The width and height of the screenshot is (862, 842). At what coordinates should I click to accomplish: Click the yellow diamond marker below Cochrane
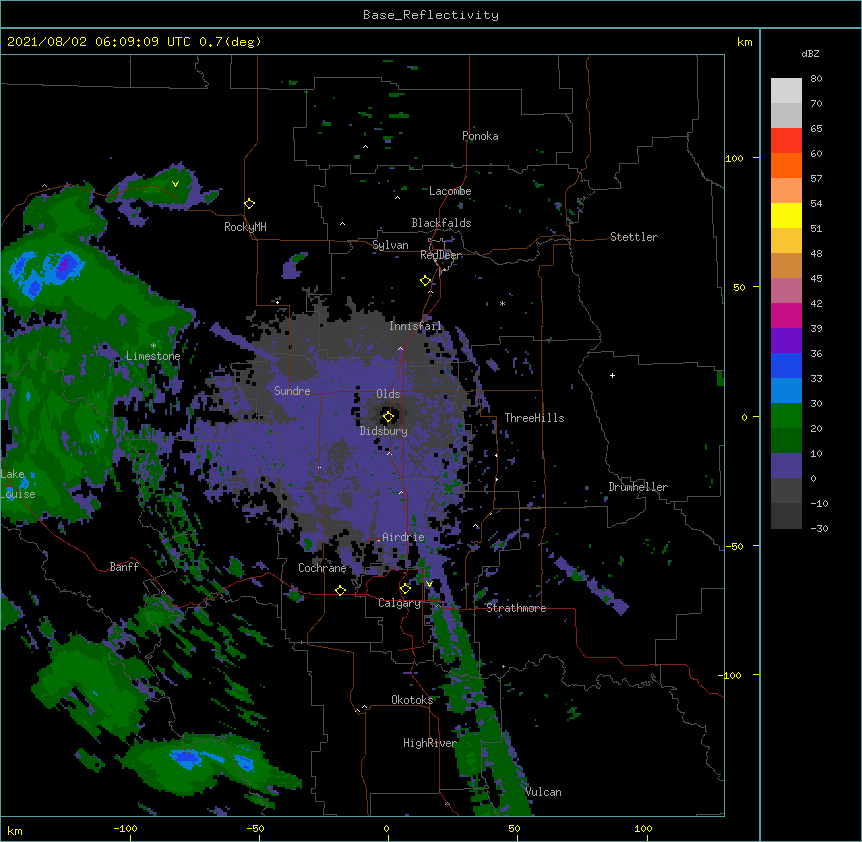[340, 590]
